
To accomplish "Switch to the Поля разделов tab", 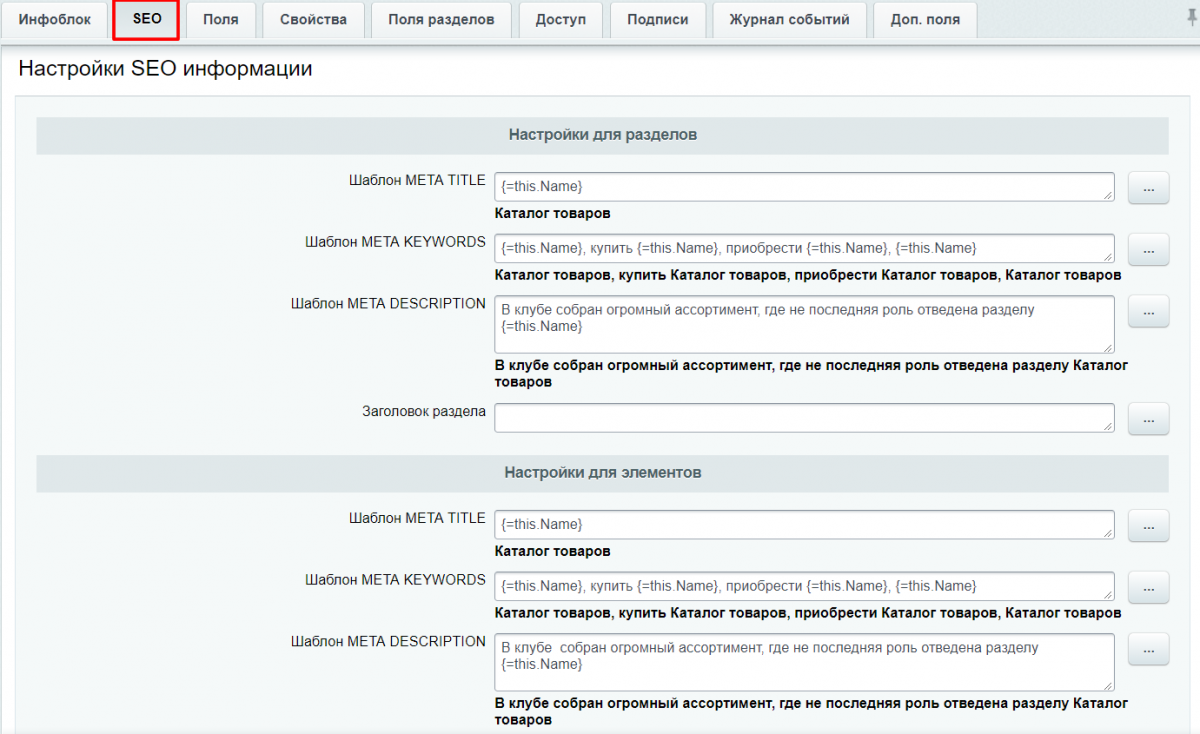I will point(441,20).
